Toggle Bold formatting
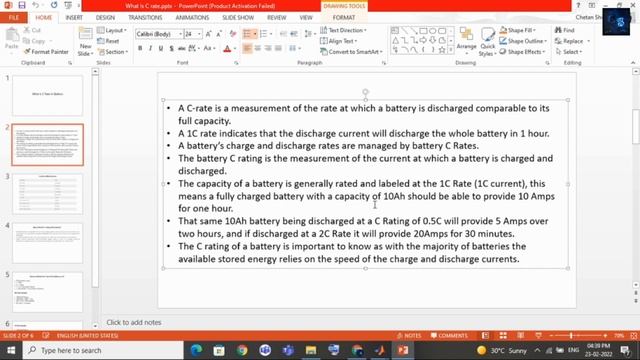The width and height of the screenshot is (640, 360). coord(140,49)
